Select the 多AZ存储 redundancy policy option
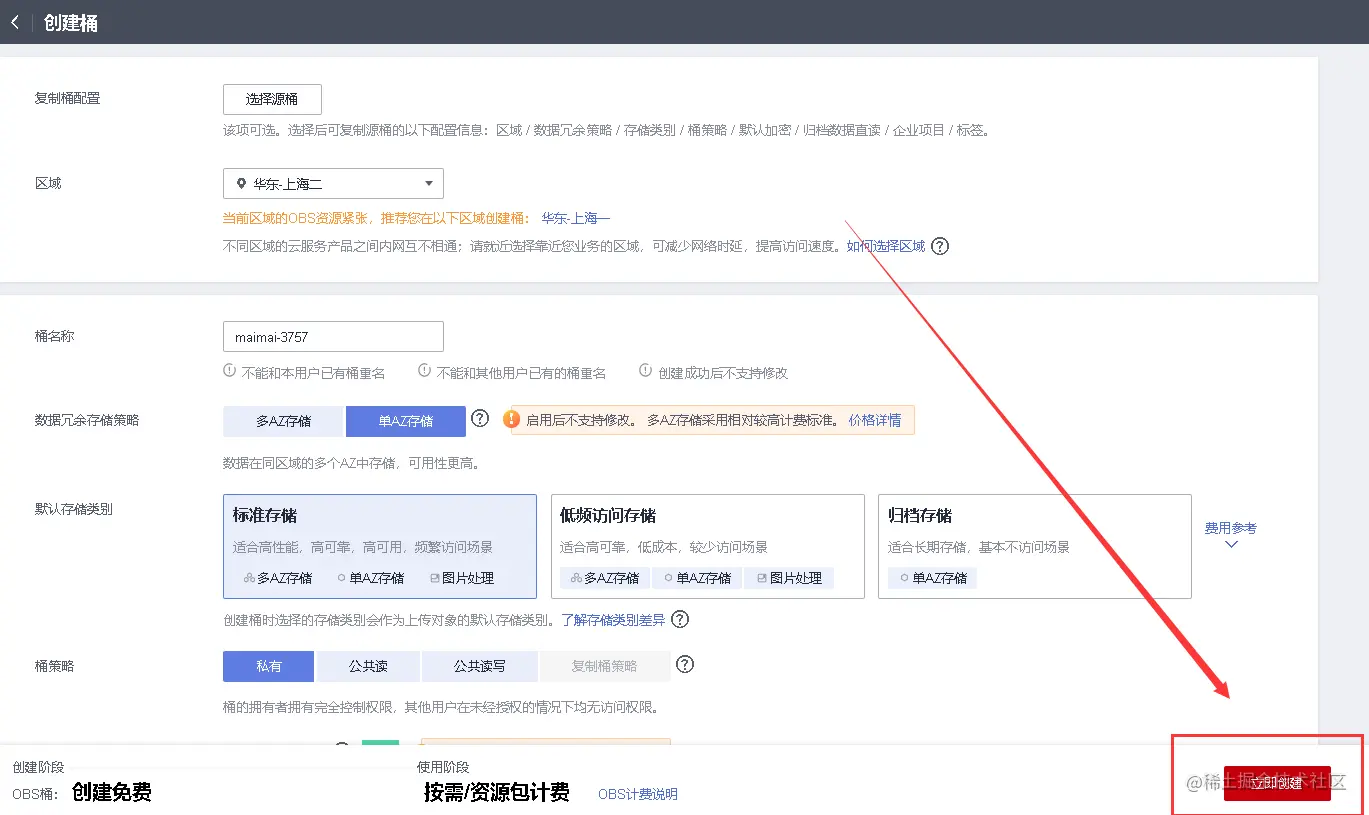Image resolution: width=1369 pixels, height=815 pixels. pos(283,421)
